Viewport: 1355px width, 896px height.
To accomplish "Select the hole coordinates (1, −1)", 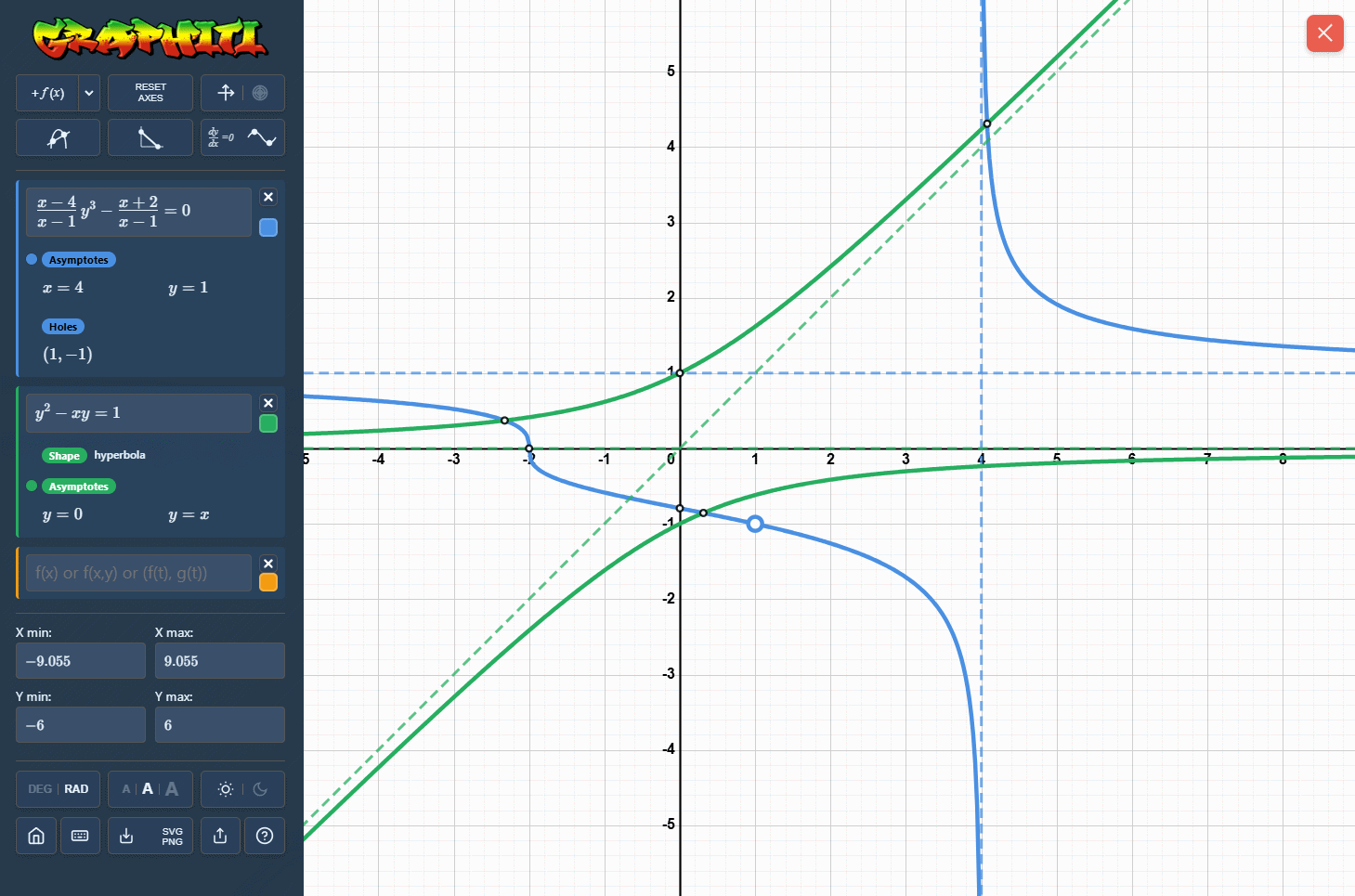I will click(x=68, y=354).
